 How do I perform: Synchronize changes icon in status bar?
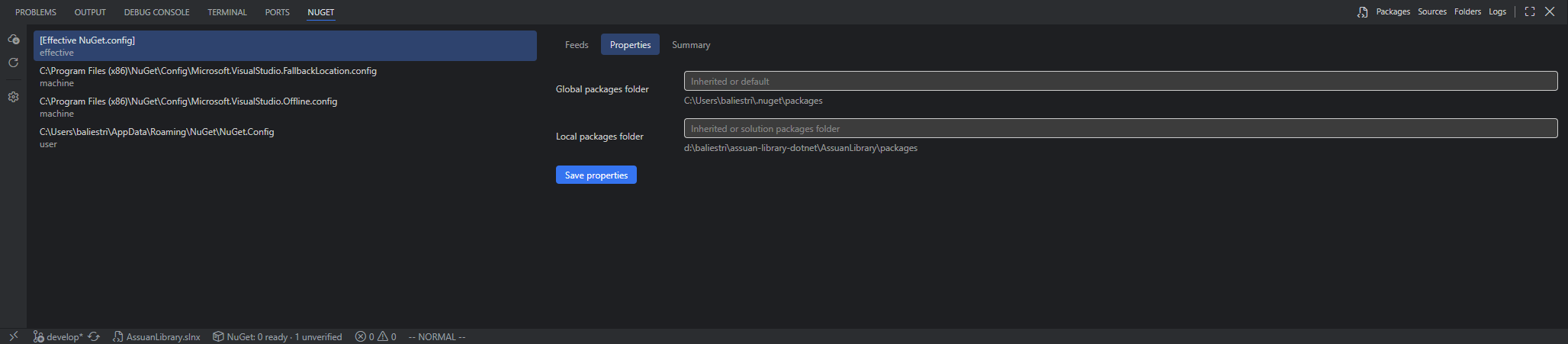pyautogui.click(x=94, y=337)
